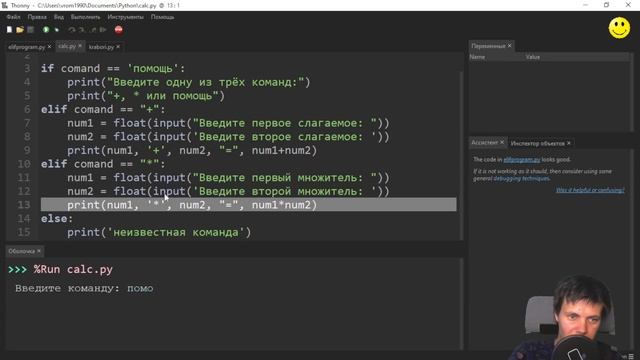Select the Переменные panel tab
This screenshot has width=640, height=360.
click(488, 46)
